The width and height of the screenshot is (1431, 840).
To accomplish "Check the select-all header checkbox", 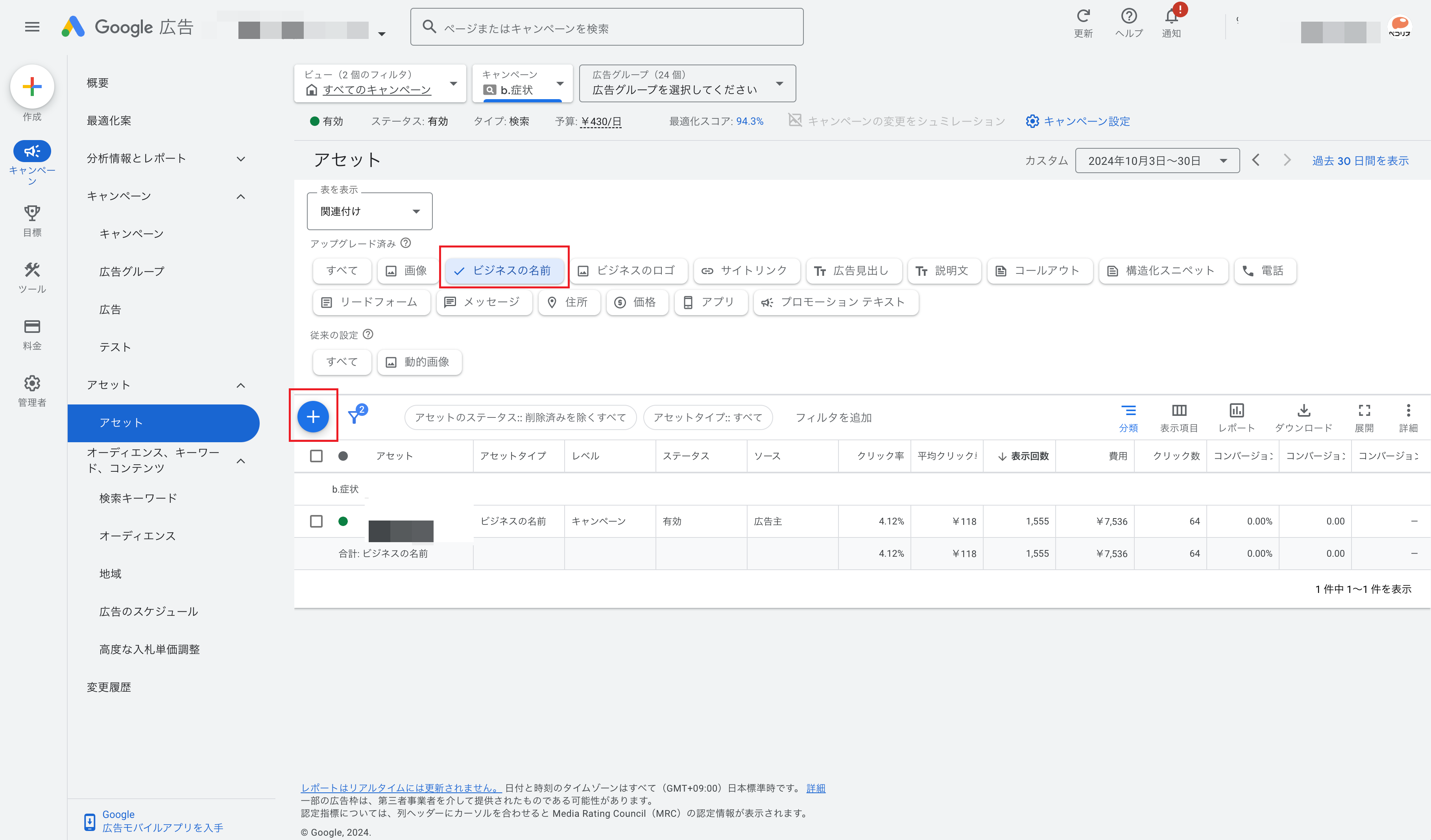I will [316, 456].
